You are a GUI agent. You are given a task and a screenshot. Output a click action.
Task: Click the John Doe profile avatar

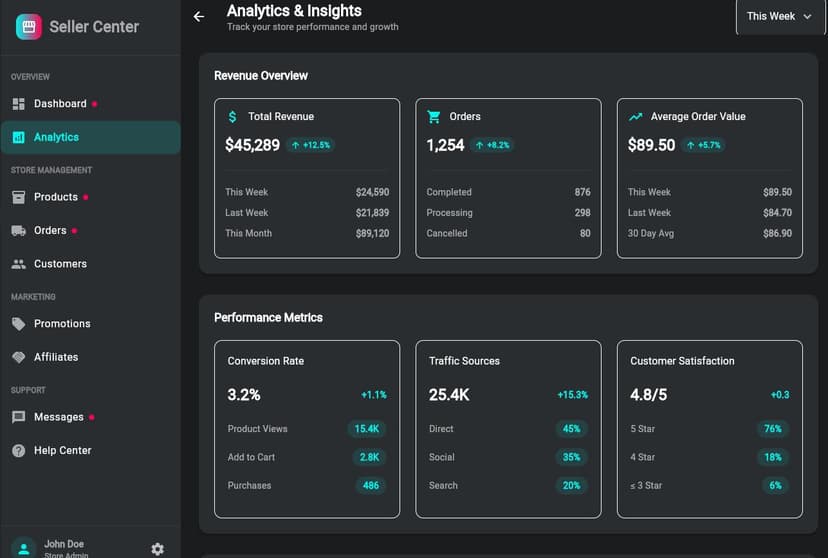coord(24,547)
